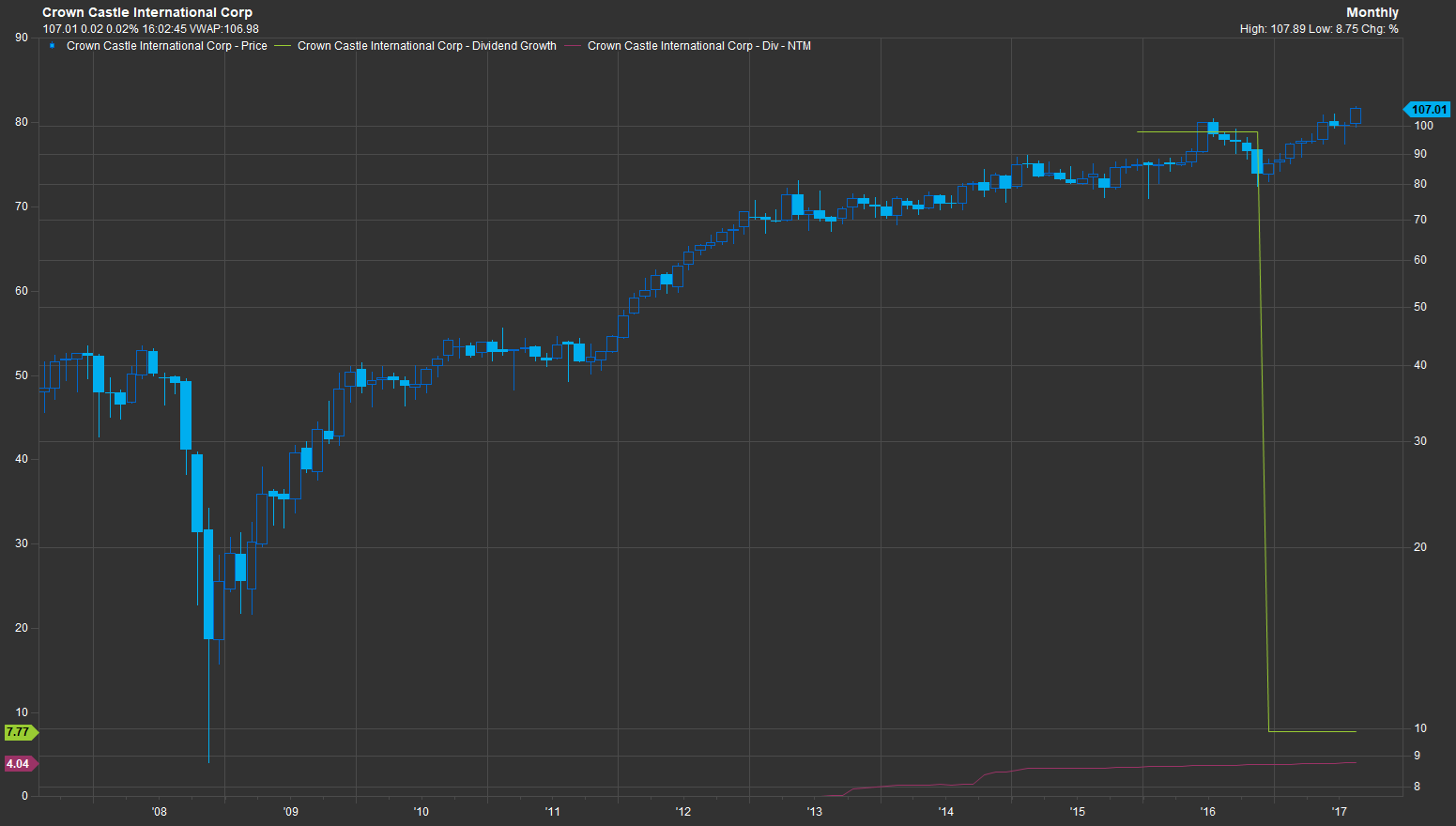Screen dimensions: 1456x826
Task: Click the '15 year label on time axis
Action: click(x=1077, y=812)
